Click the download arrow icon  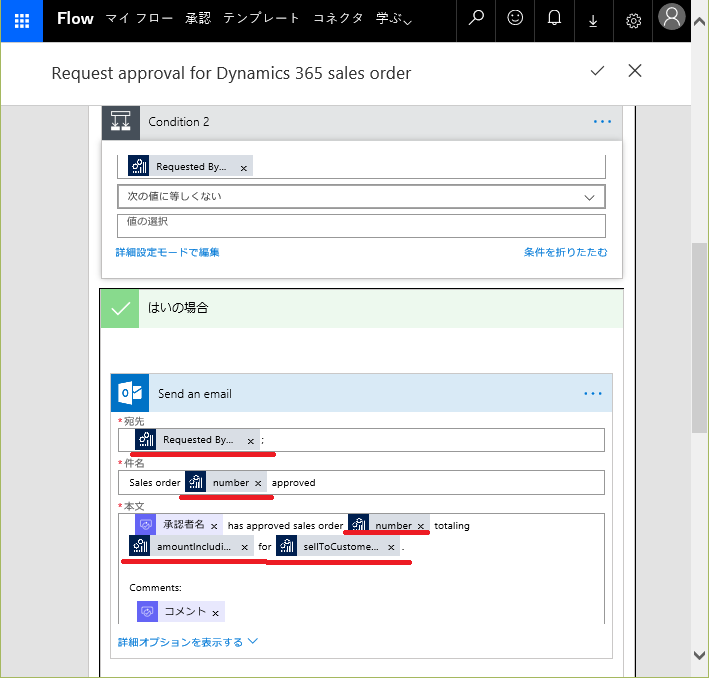click(593, 21)
